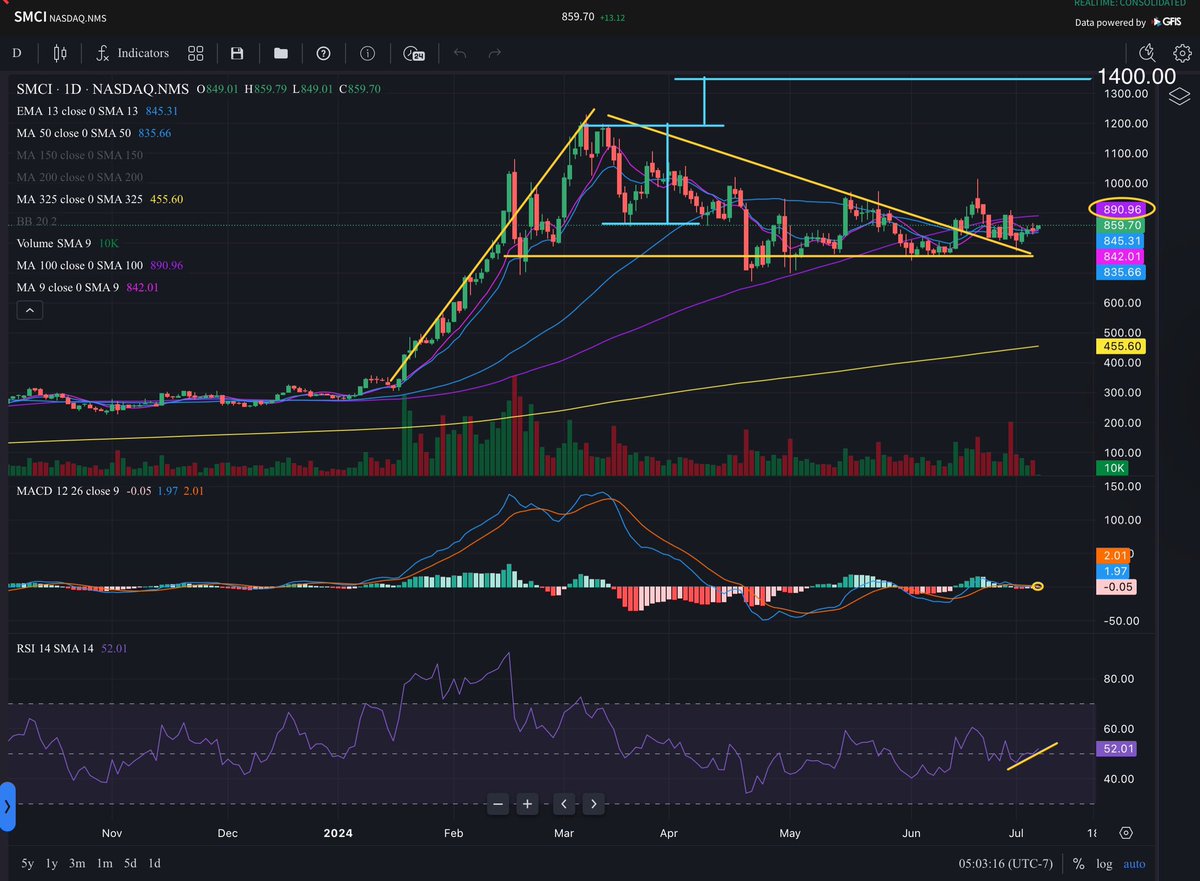Click the 835.66 MA 50 price label
Image resolution: width=1200 pixels, height=881 pixels.
tap(1122, 272)
